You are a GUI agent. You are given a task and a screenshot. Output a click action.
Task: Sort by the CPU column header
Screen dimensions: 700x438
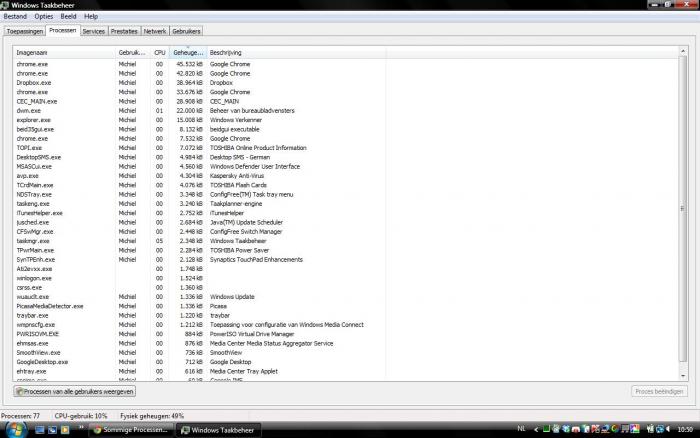pos(160,53)
